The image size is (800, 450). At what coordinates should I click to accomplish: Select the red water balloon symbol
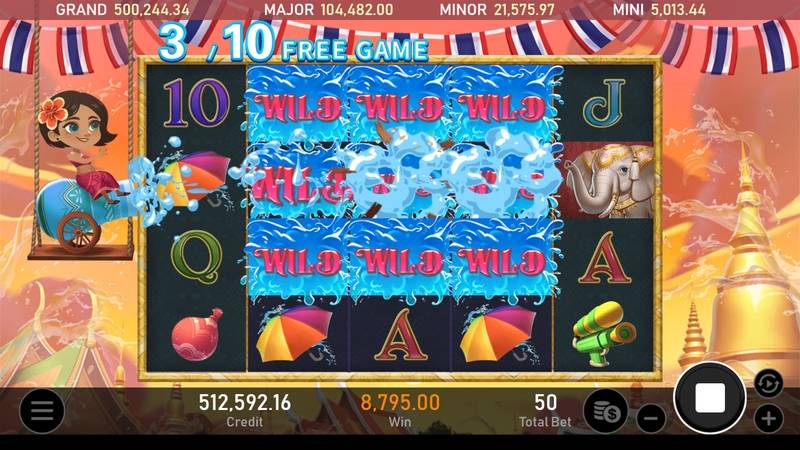tap(197, 334)
